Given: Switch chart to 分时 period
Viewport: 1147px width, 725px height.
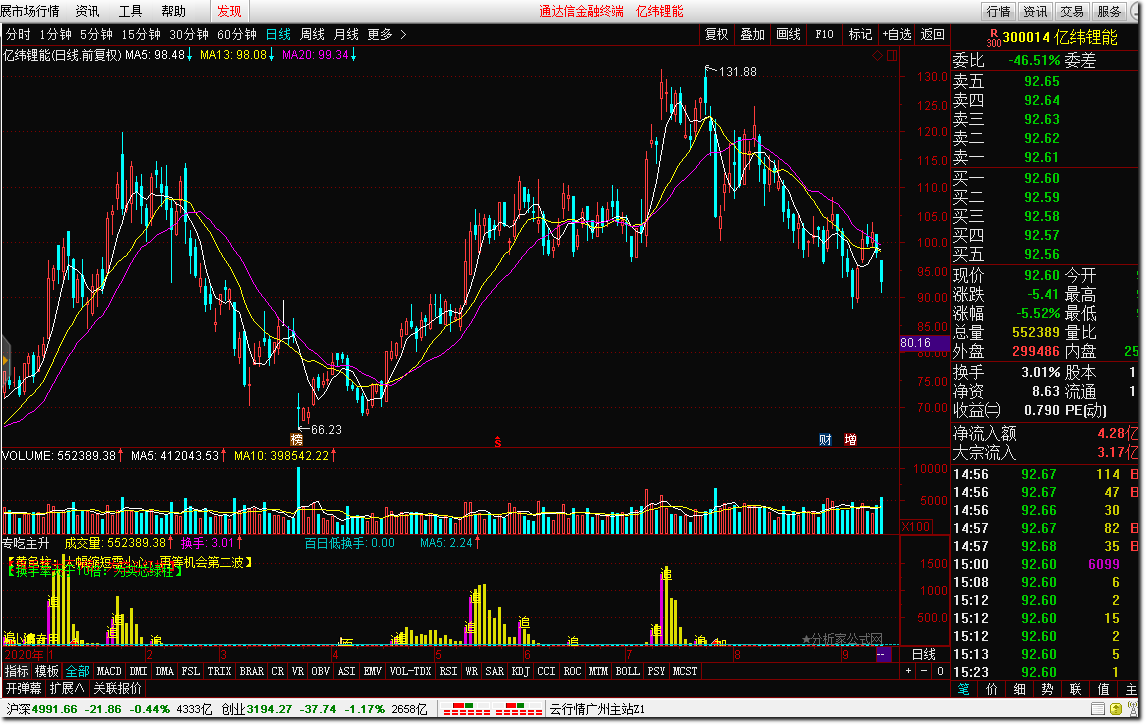Looking at the screenshot, I should pyautogui.click(x=18, y=34).
